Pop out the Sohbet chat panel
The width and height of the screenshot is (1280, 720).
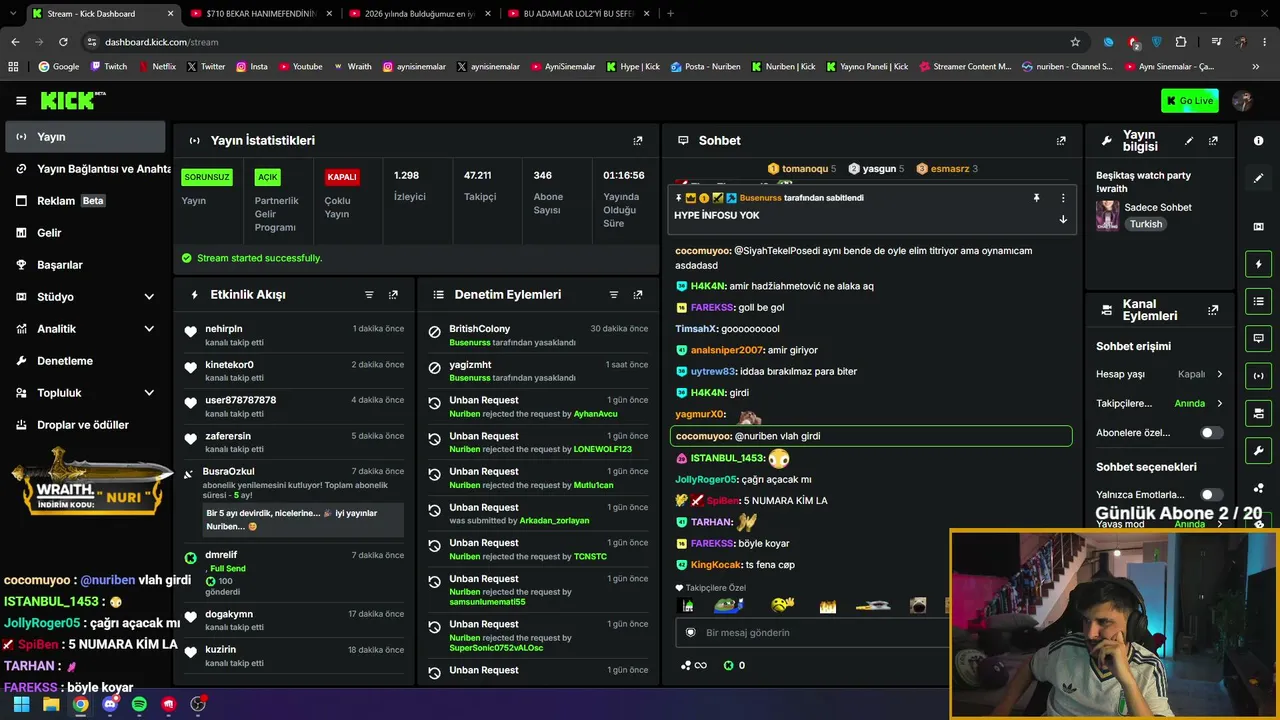coord(1061,141)
